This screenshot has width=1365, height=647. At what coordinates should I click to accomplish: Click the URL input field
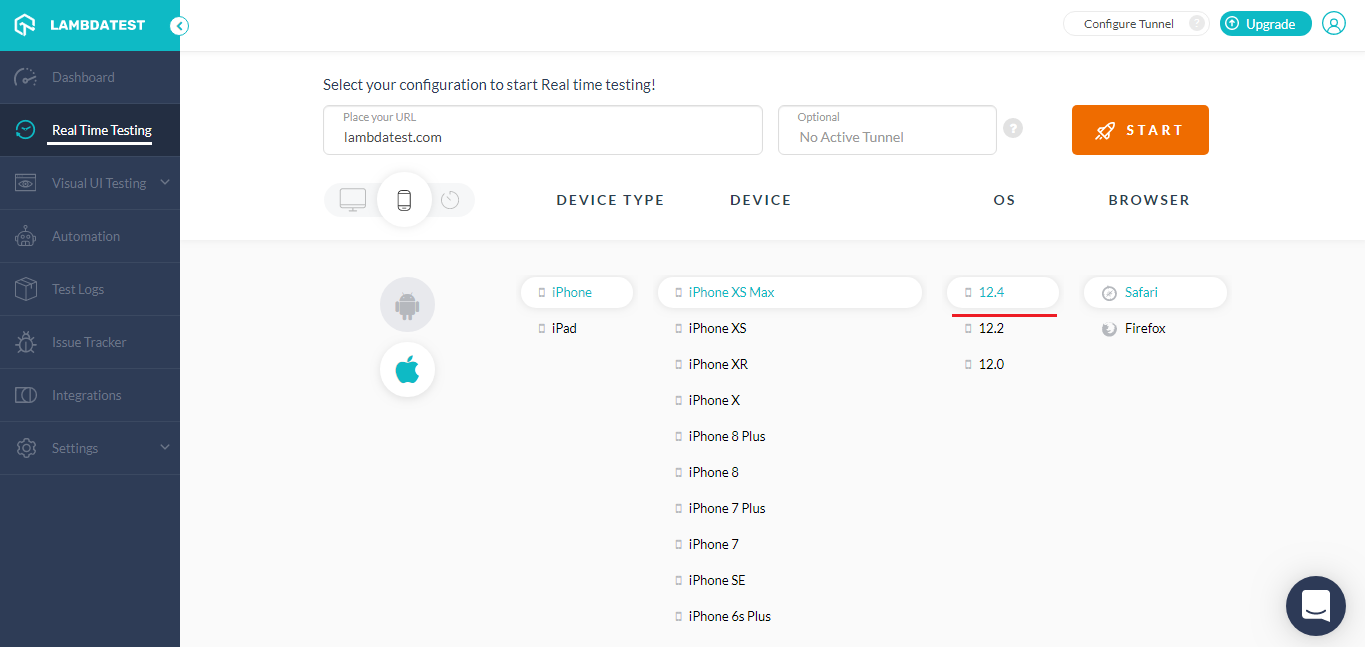[x=542, y=137]
